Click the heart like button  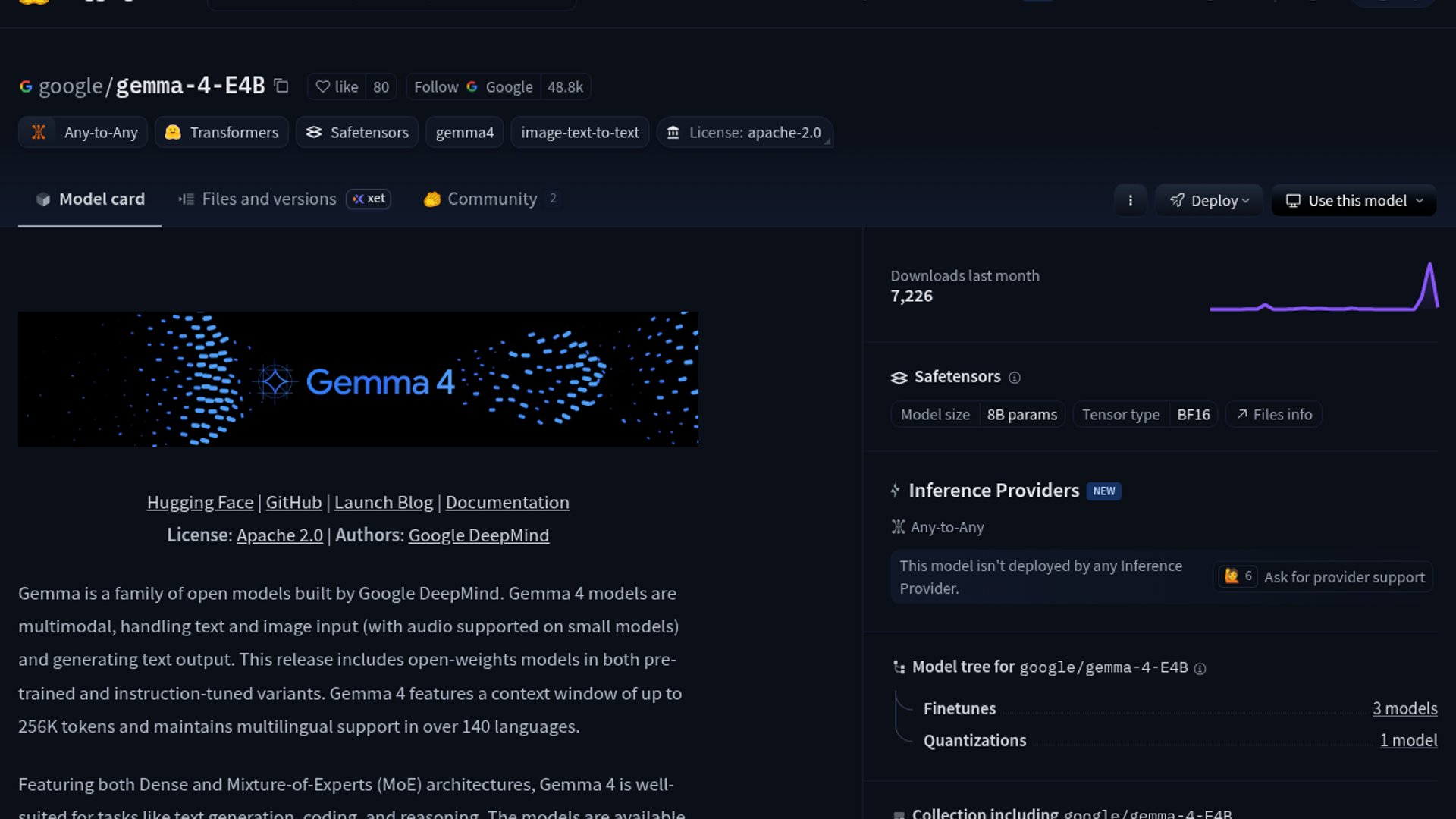[x=337, y=86]
